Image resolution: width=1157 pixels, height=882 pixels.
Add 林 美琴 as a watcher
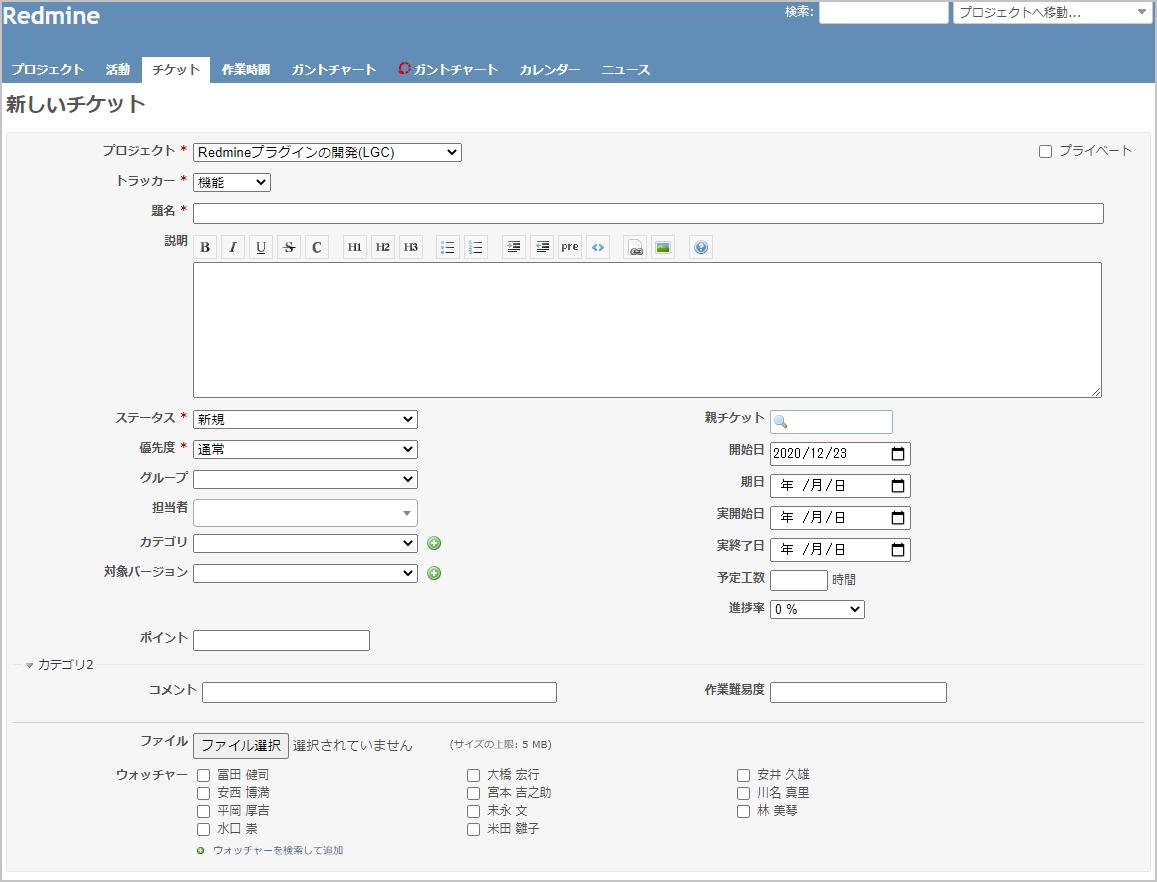point(744,811)
